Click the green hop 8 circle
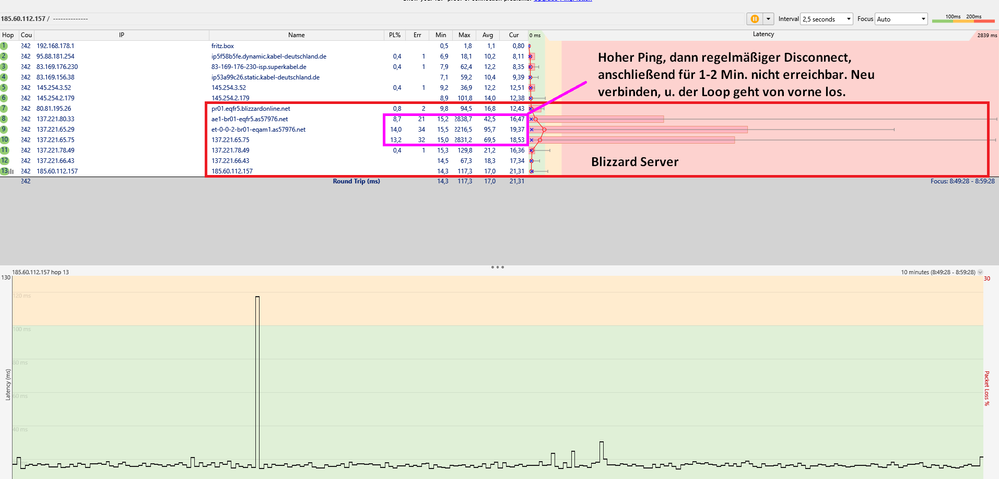 (x=4, y=118)
